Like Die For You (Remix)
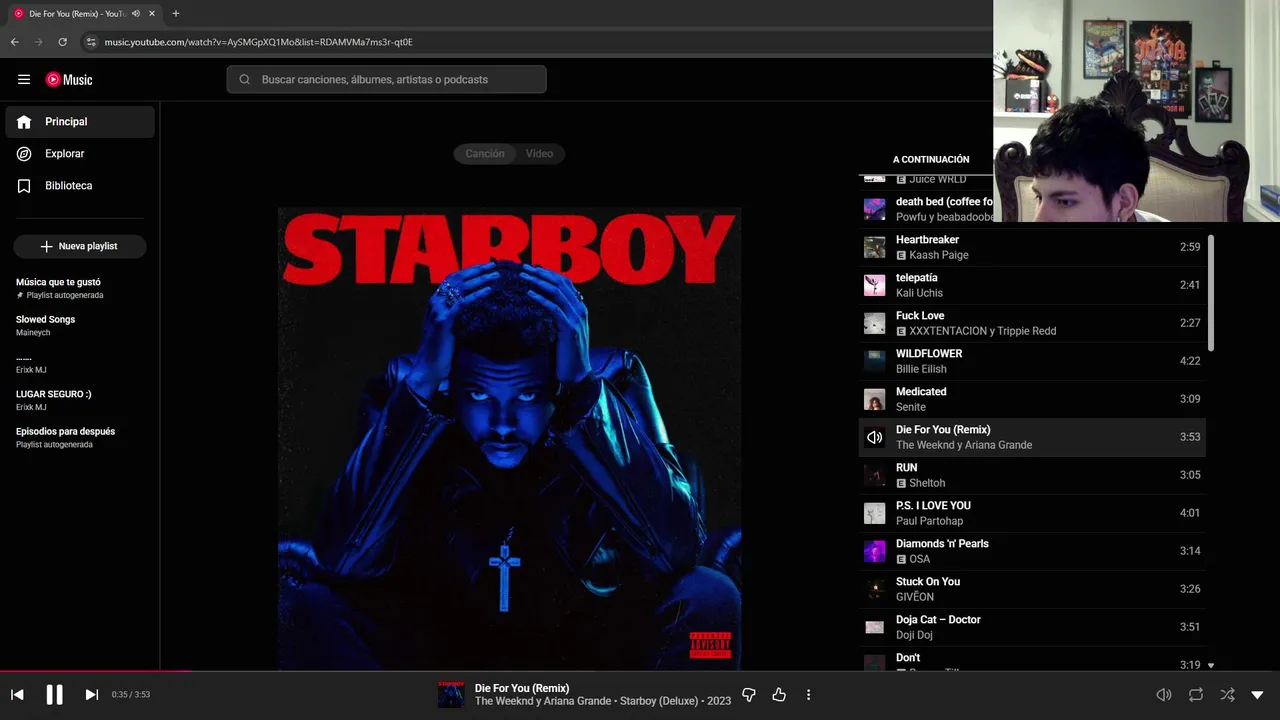The height and width of the screenshot is (720, 1280). [x=779, y=695]
